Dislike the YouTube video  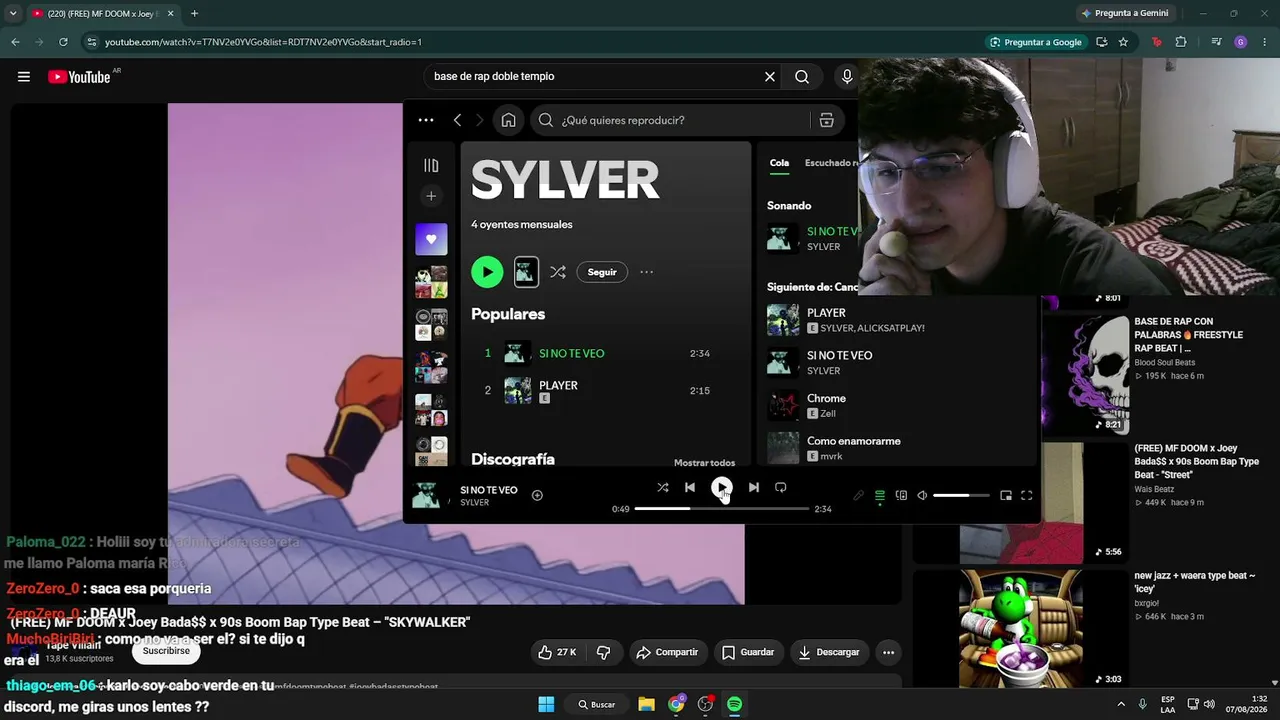603,652
